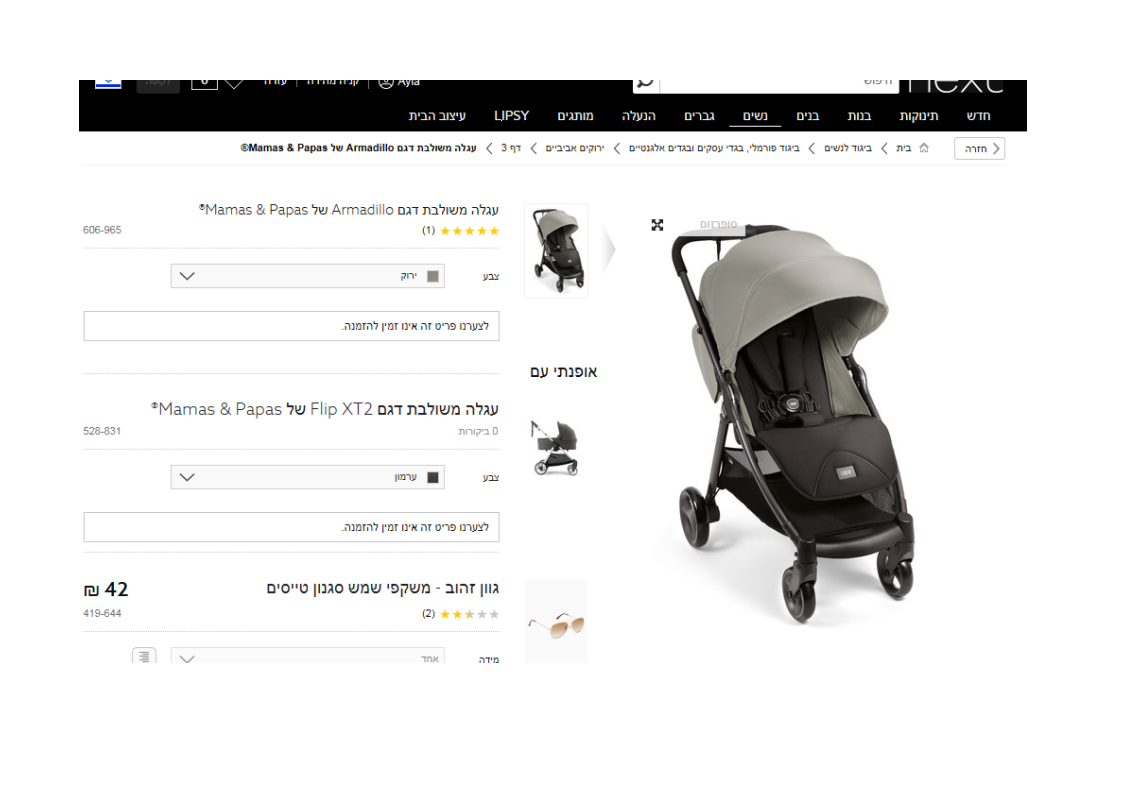Open the Ayla account profile icon
Viewport: 1122px width, 793px height.
pos(386,83)
